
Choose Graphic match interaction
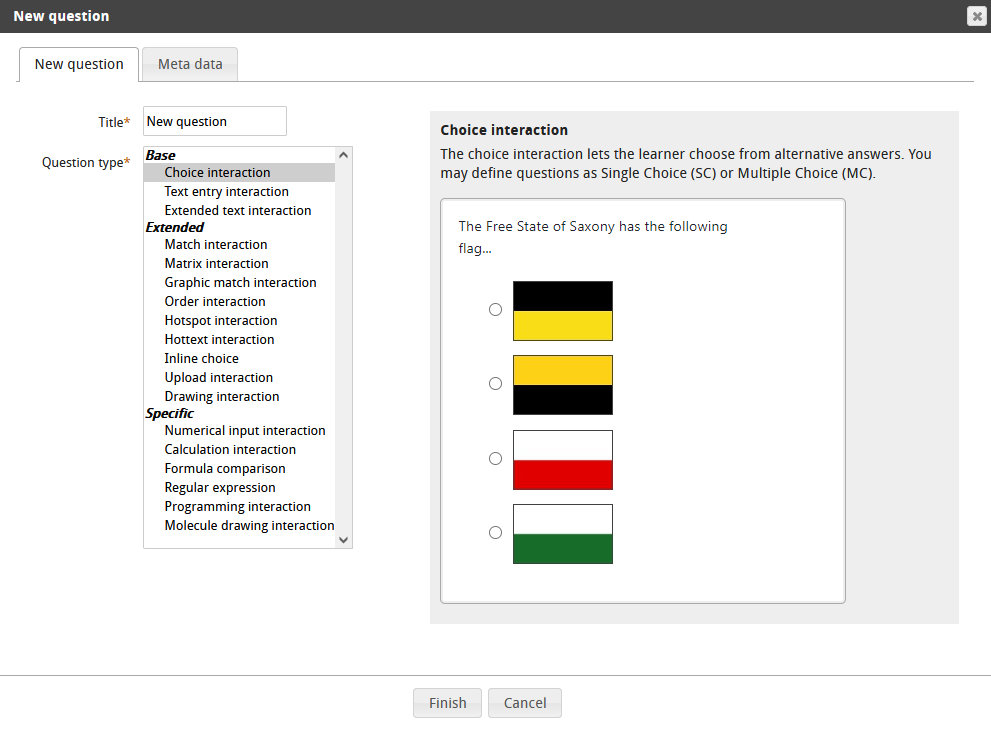click(x=240, y=282)
